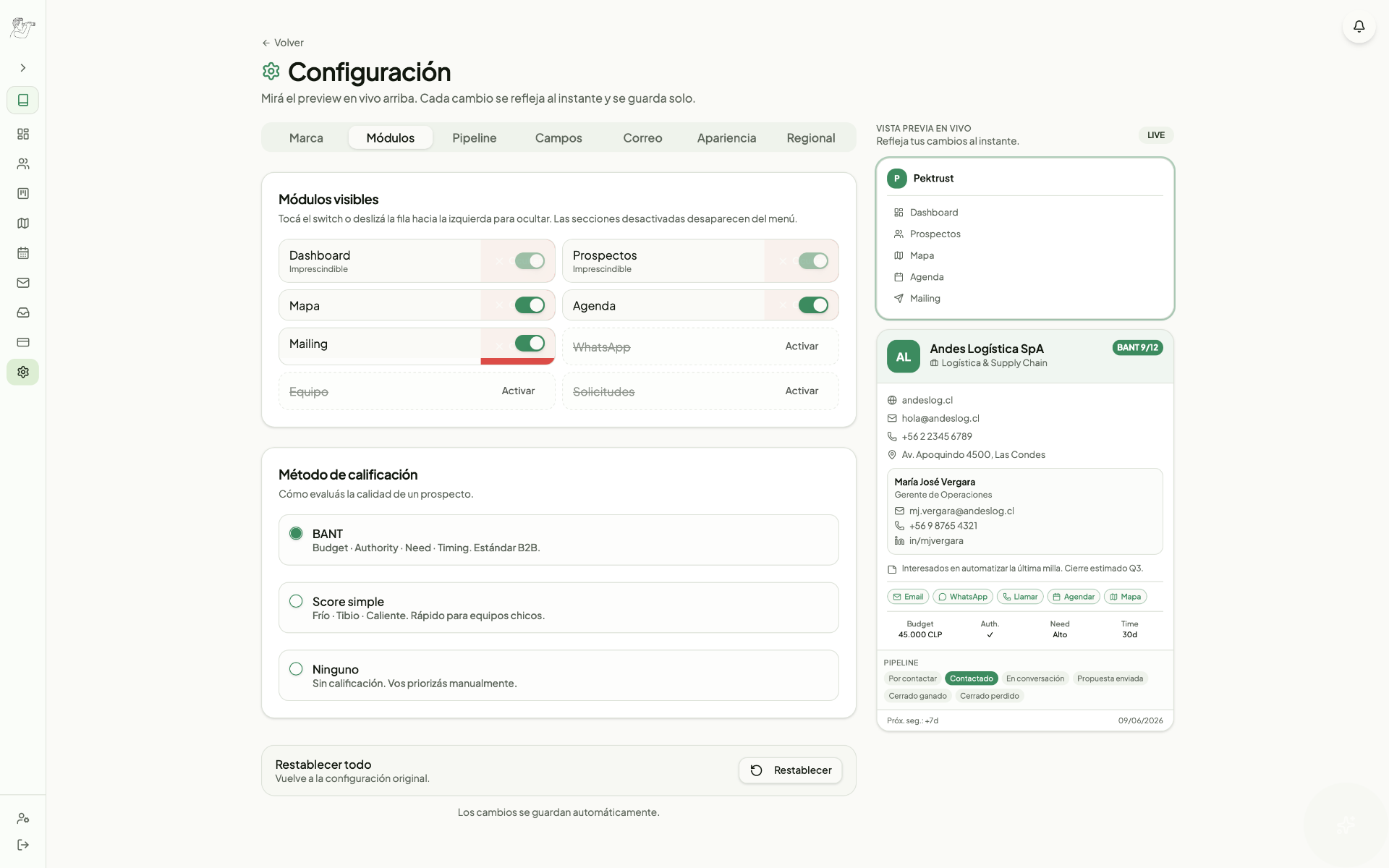Viewport: 1389px width, 868px height.
Task: Select the Ninguno radio button
Action: (x=296, y=669)
